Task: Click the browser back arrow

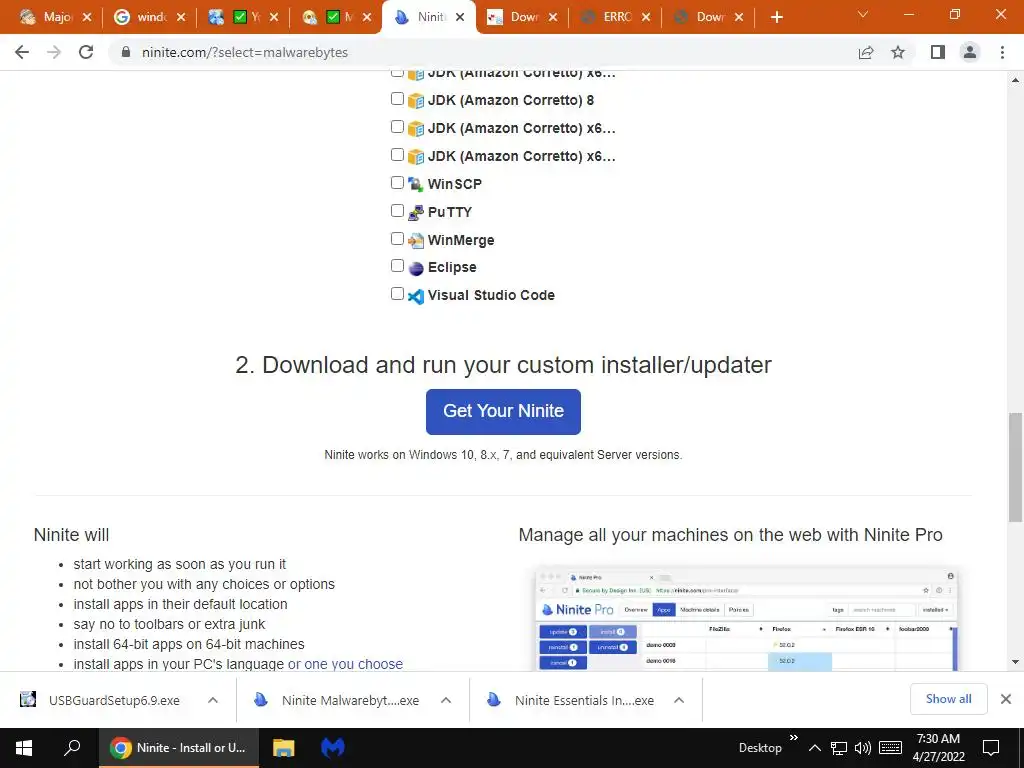Action: [x=22, y=52]
